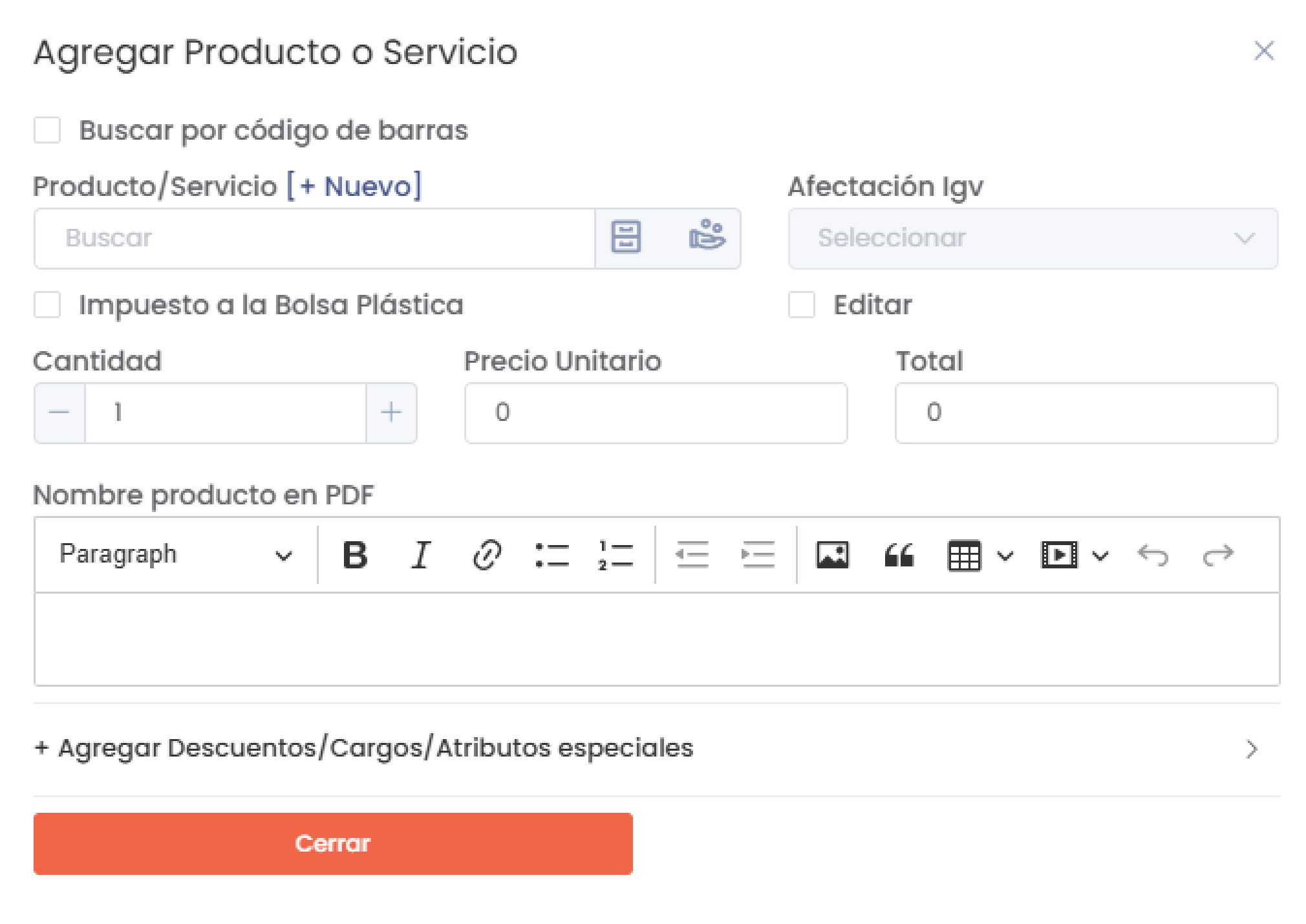Enable the Editar checkbox
Image resolution: width=1306 pixels, height=924 pixels.
click(801, 305)
